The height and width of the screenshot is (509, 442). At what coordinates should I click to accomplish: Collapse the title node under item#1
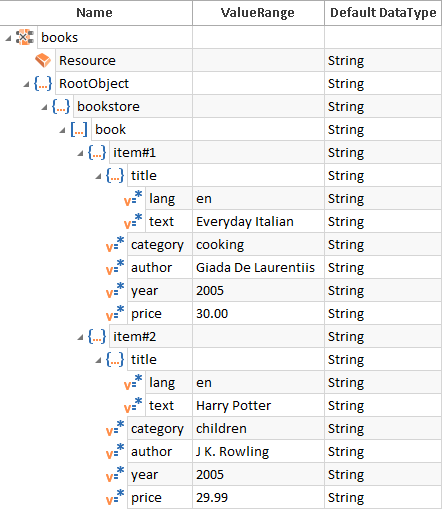pyautogui.click(x=98, y=176)
